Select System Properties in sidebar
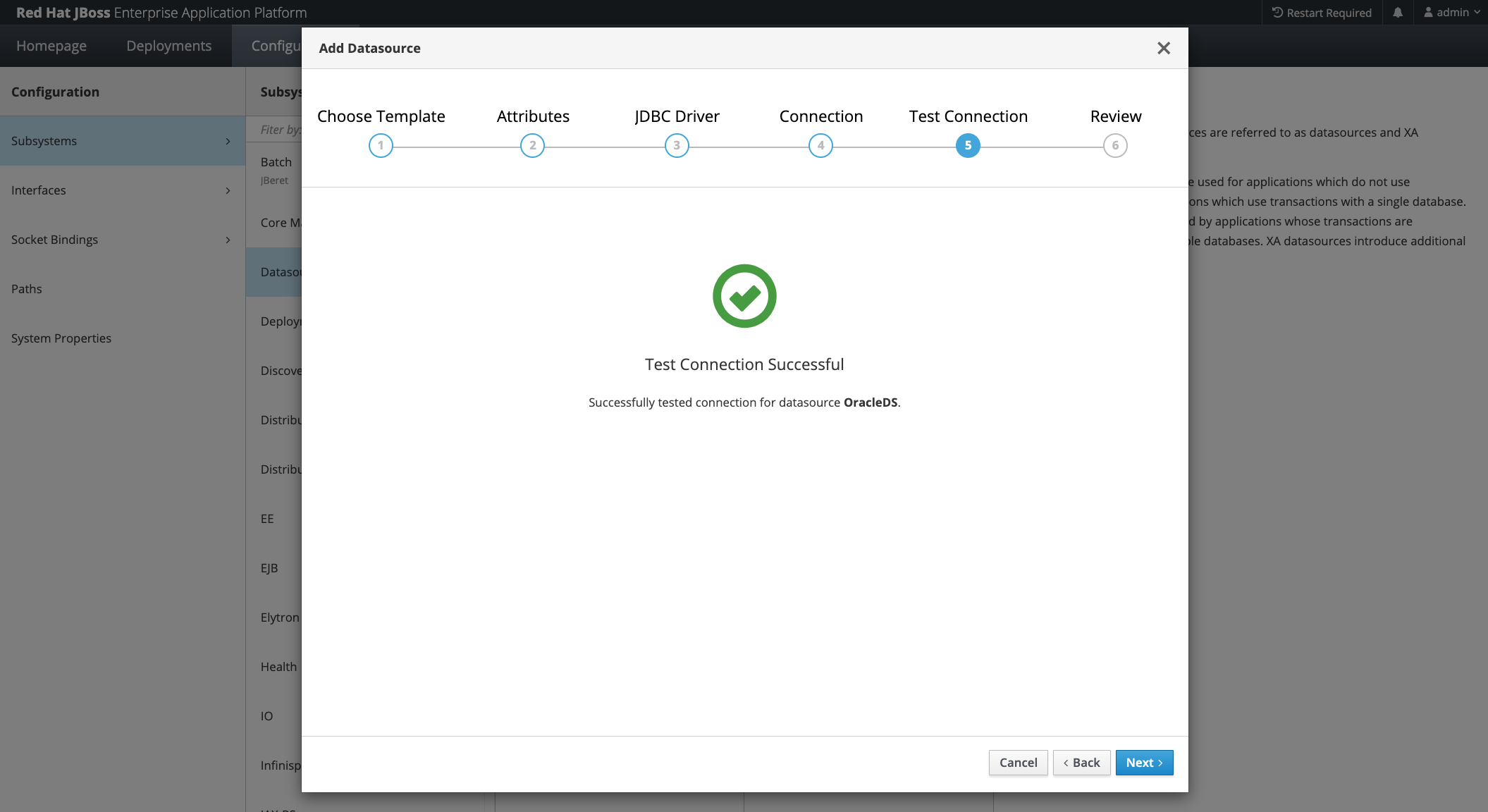The height and width of the screenshot is (812, 1488). pyautogui.click(x=61, y=338)
